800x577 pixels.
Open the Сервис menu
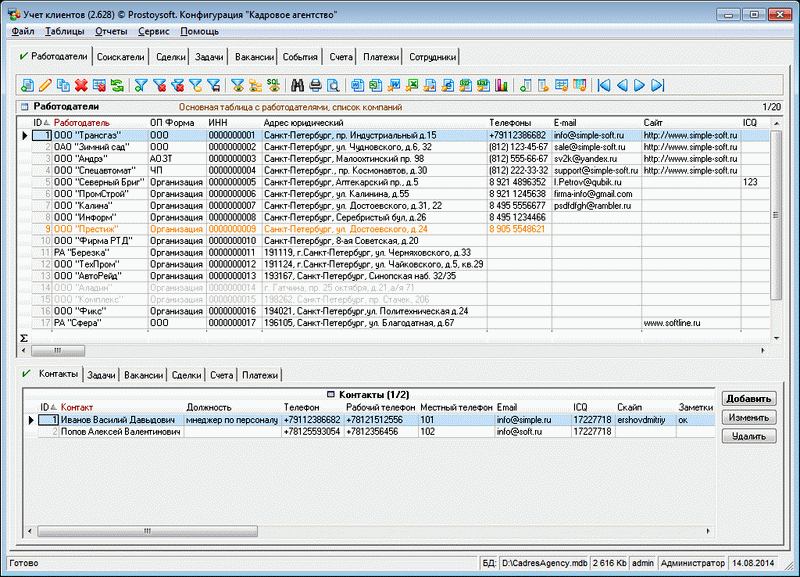click(x=153, y=32)
